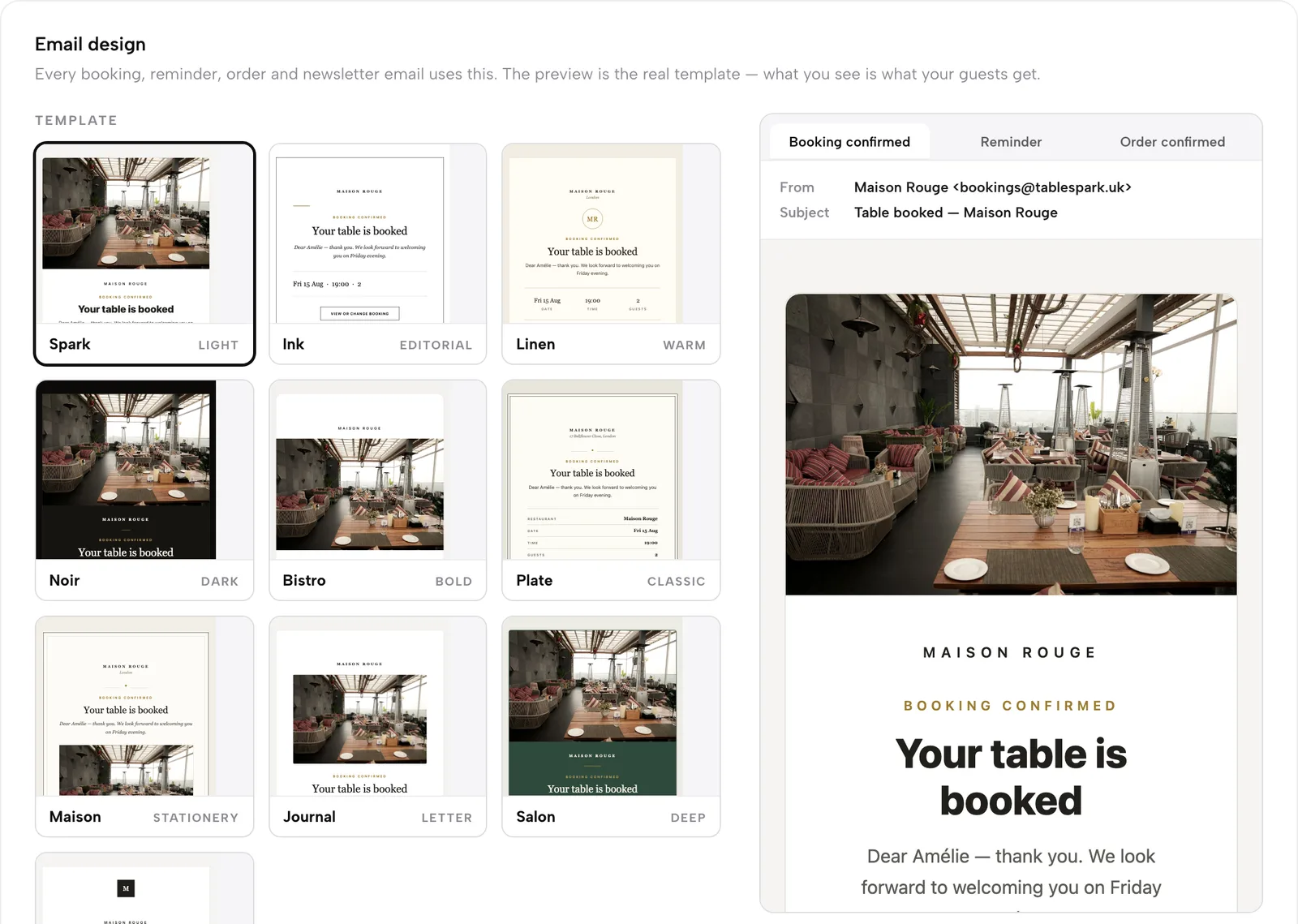The height and width of the screenshot is (924, 1298).
Task: Select the Salon deep template
Action: pyautogui.click(x=611, y=726)
